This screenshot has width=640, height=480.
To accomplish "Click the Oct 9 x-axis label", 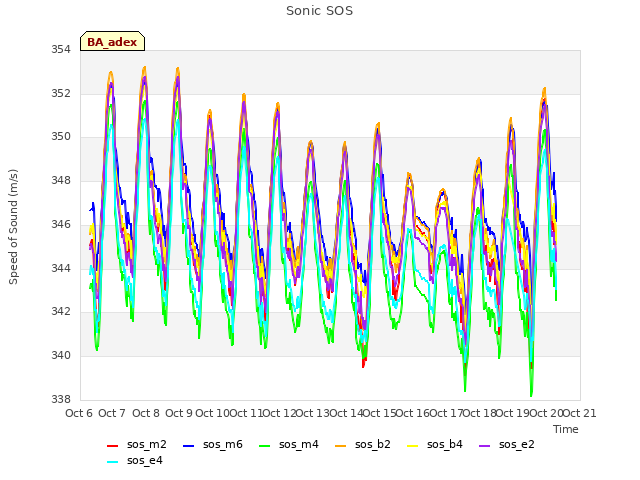I will point(179,413).
